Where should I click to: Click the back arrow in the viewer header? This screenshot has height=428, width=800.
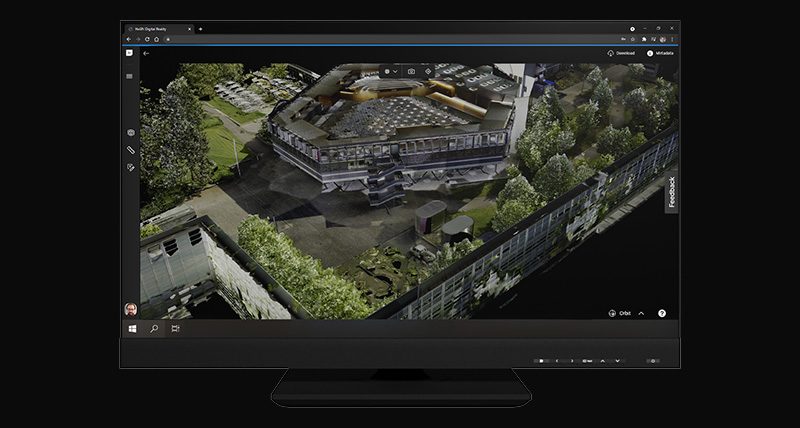146,53
